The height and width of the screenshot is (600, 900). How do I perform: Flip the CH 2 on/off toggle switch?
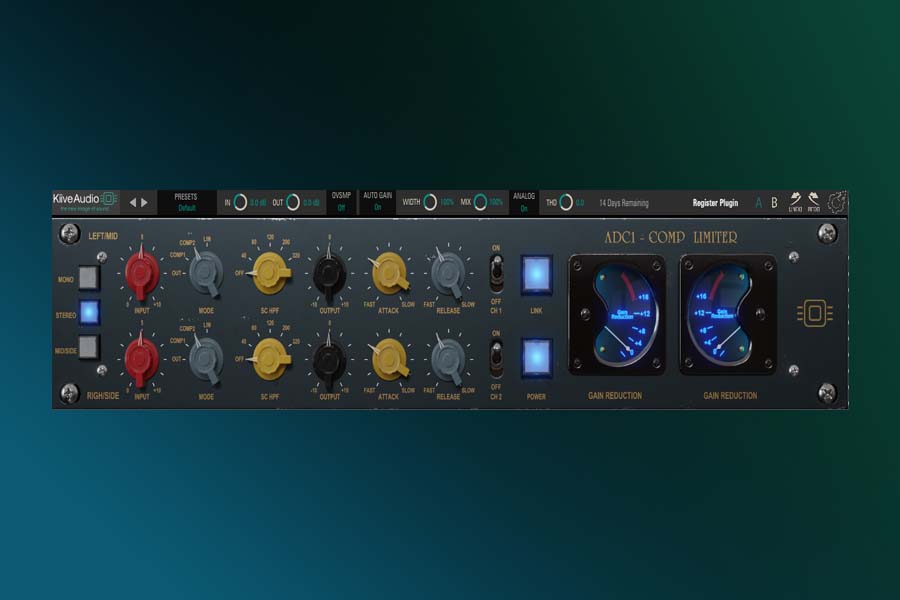496,359
